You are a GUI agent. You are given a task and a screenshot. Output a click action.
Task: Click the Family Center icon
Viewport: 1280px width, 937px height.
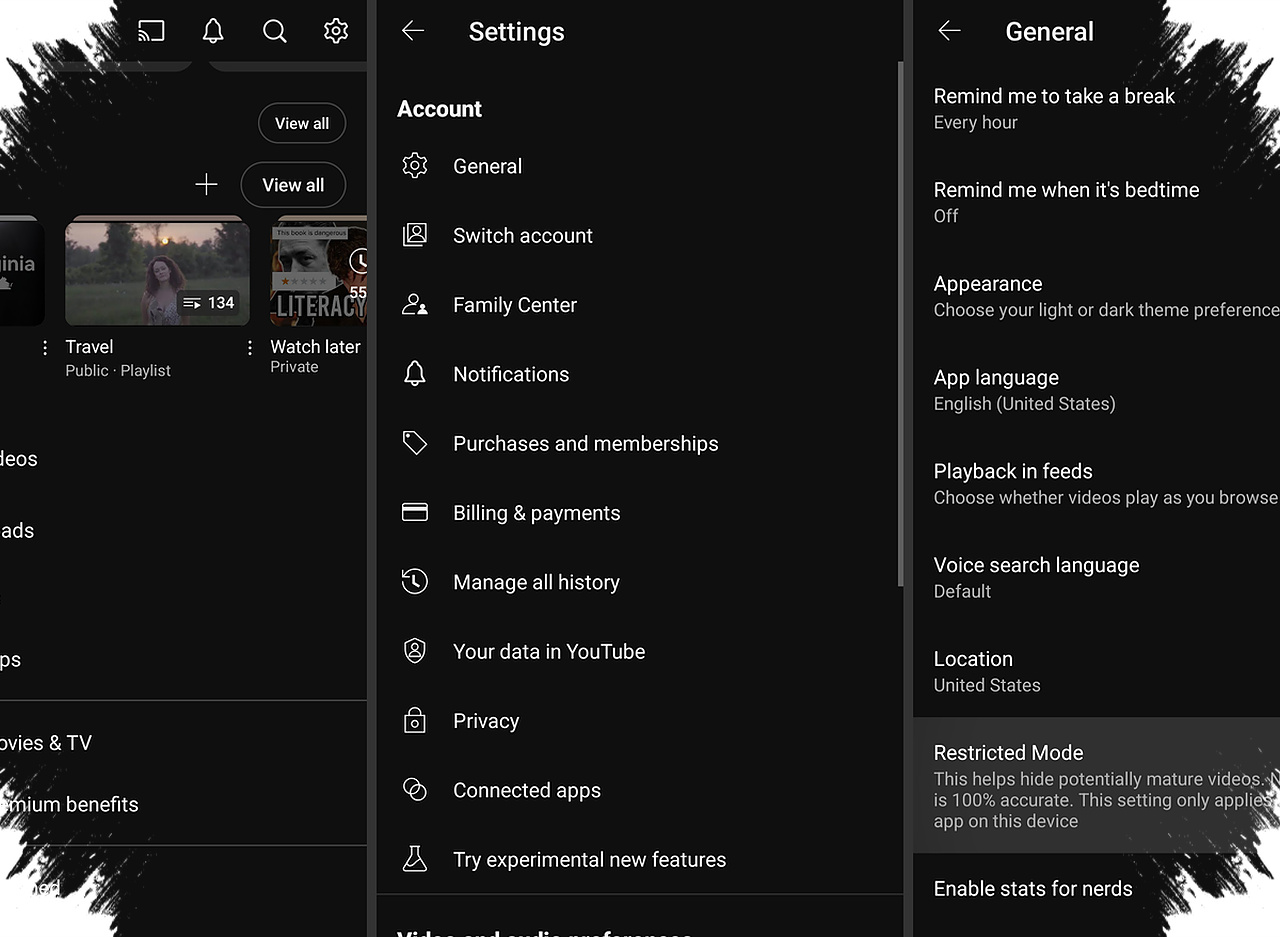pyautogui.click(x=415, y=305)
